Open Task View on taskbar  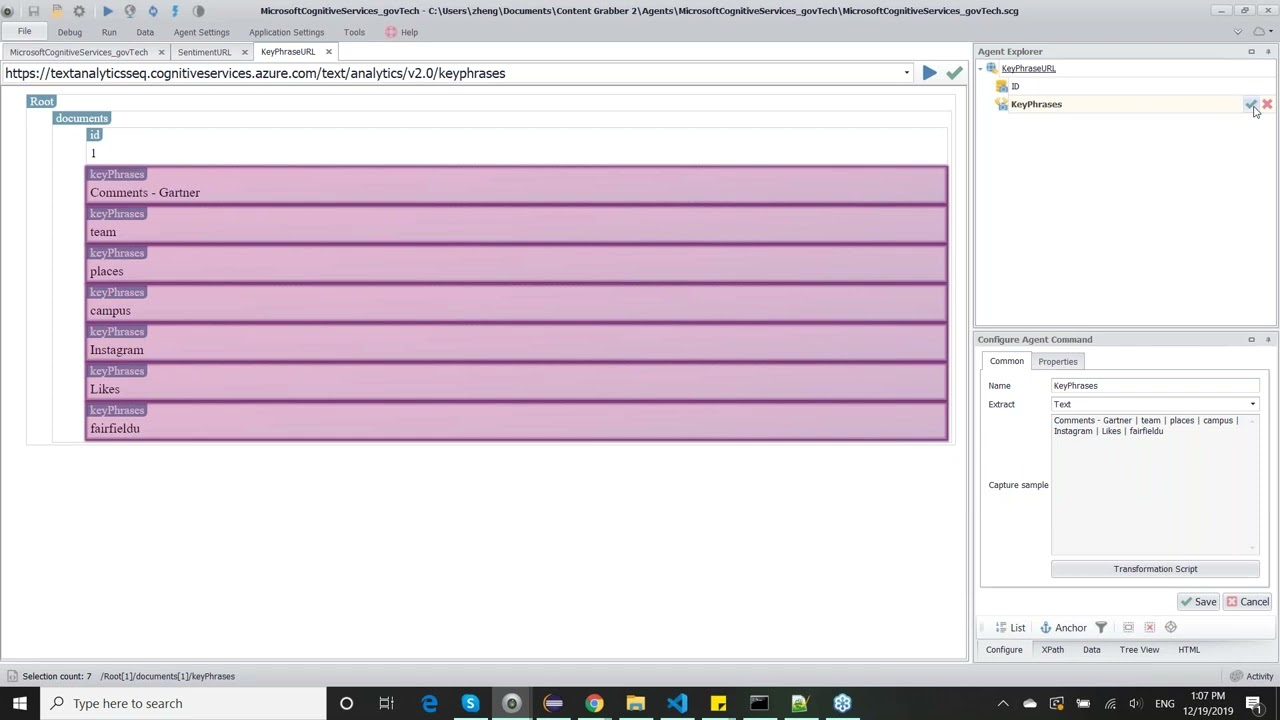click(x=386, y=703)
